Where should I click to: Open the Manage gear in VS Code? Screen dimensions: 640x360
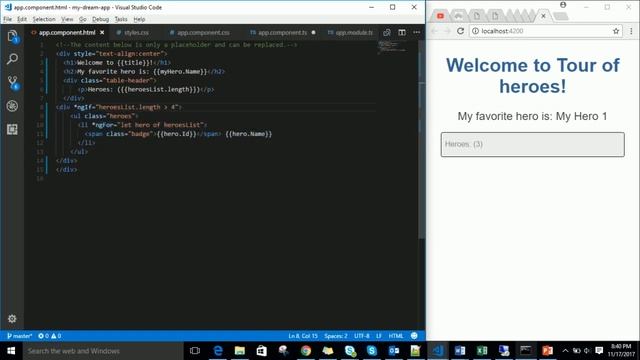[12, 319]
